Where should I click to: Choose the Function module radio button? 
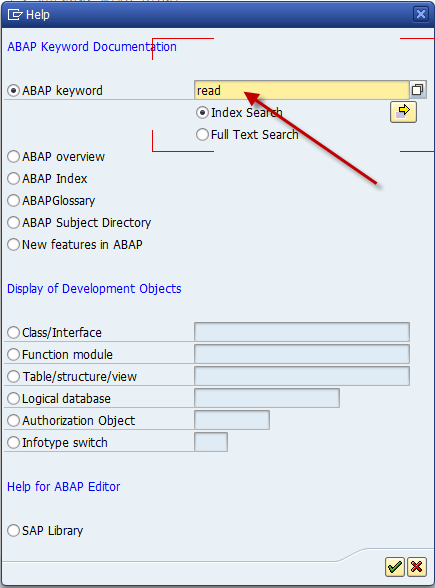coord(14,355)
